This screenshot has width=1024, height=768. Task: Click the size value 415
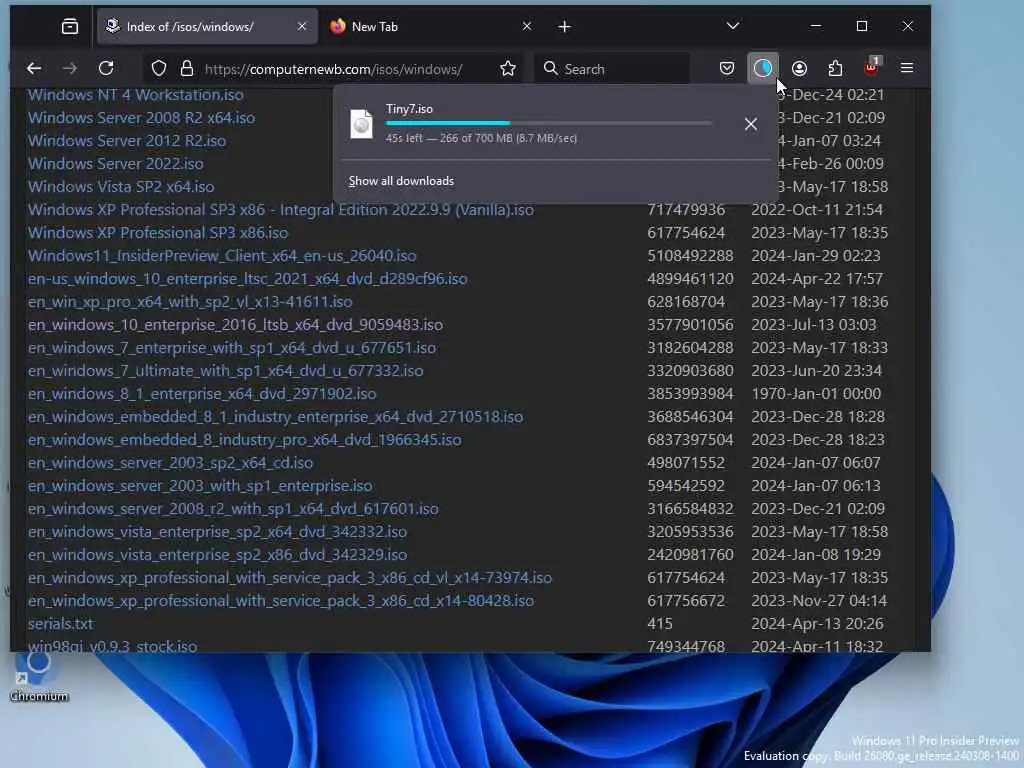pyautogui.click(x=659, y=624)
